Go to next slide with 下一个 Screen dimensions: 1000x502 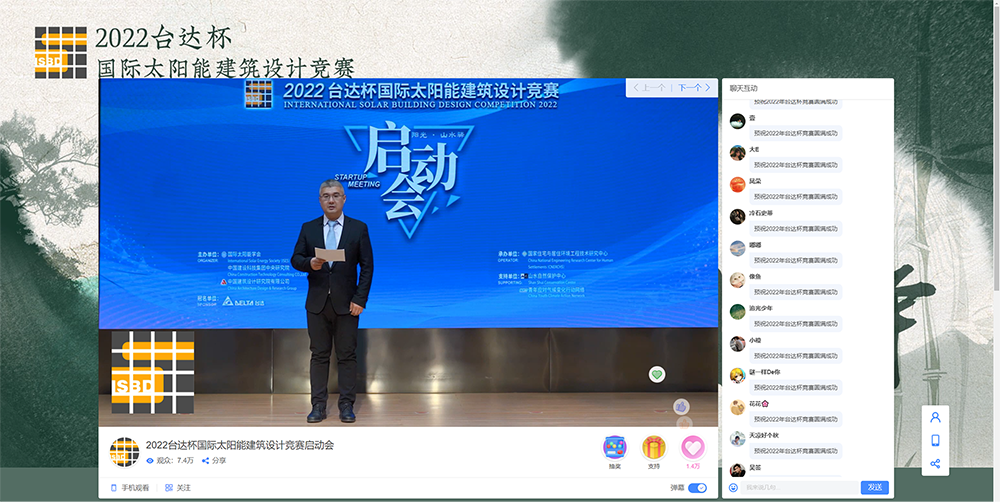(x=694, y=87)
